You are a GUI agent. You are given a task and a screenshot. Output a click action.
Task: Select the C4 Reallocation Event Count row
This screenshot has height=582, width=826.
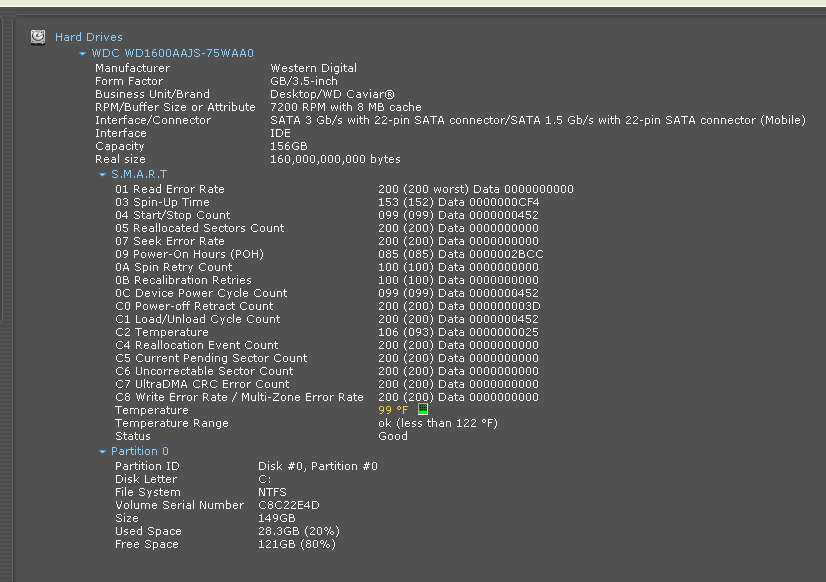[327, 345]
